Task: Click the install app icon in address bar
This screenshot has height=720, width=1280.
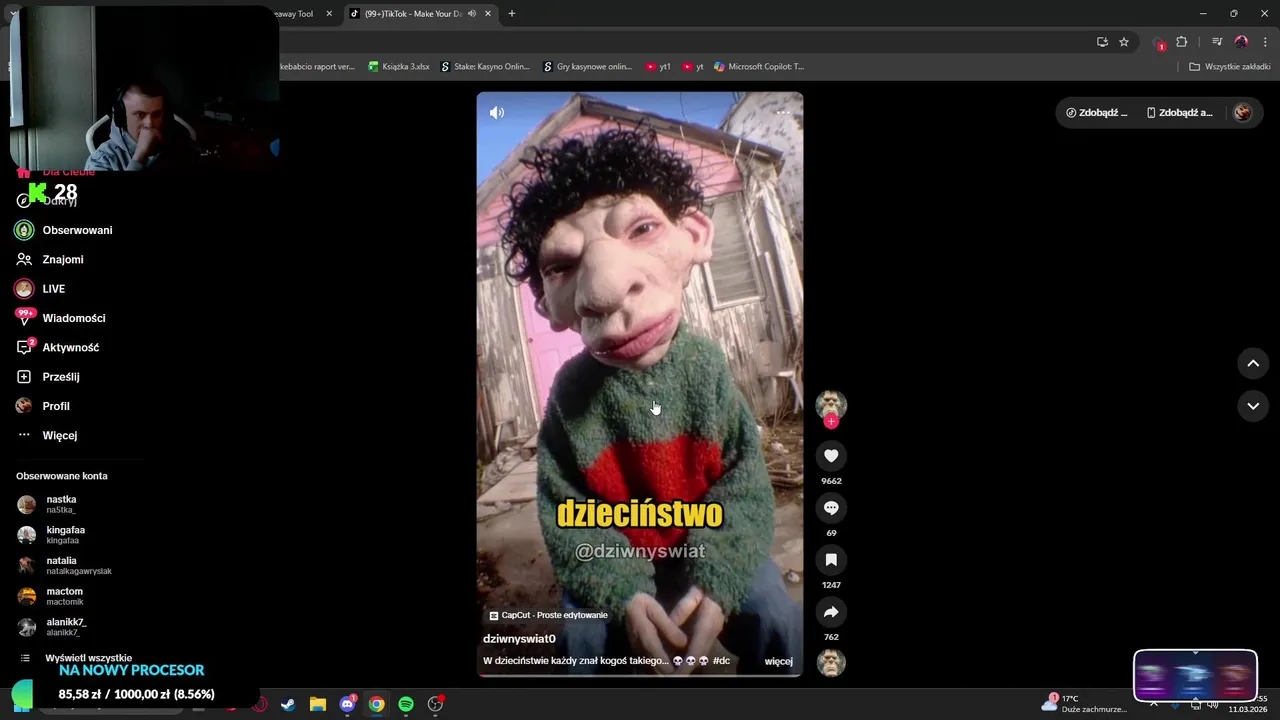Action: tap(1102, 42)
